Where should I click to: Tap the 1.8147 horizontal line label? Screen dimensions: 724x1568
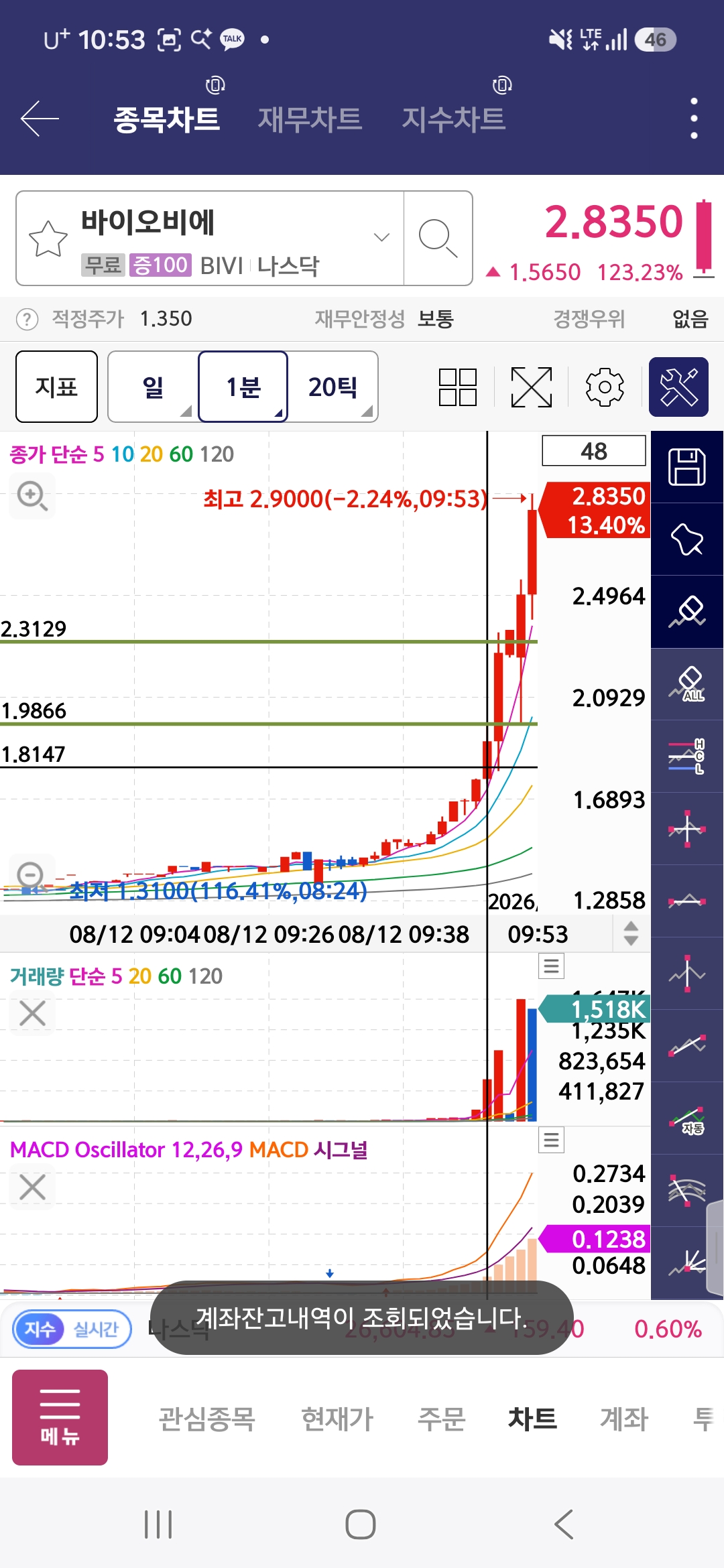coord(34,754)
